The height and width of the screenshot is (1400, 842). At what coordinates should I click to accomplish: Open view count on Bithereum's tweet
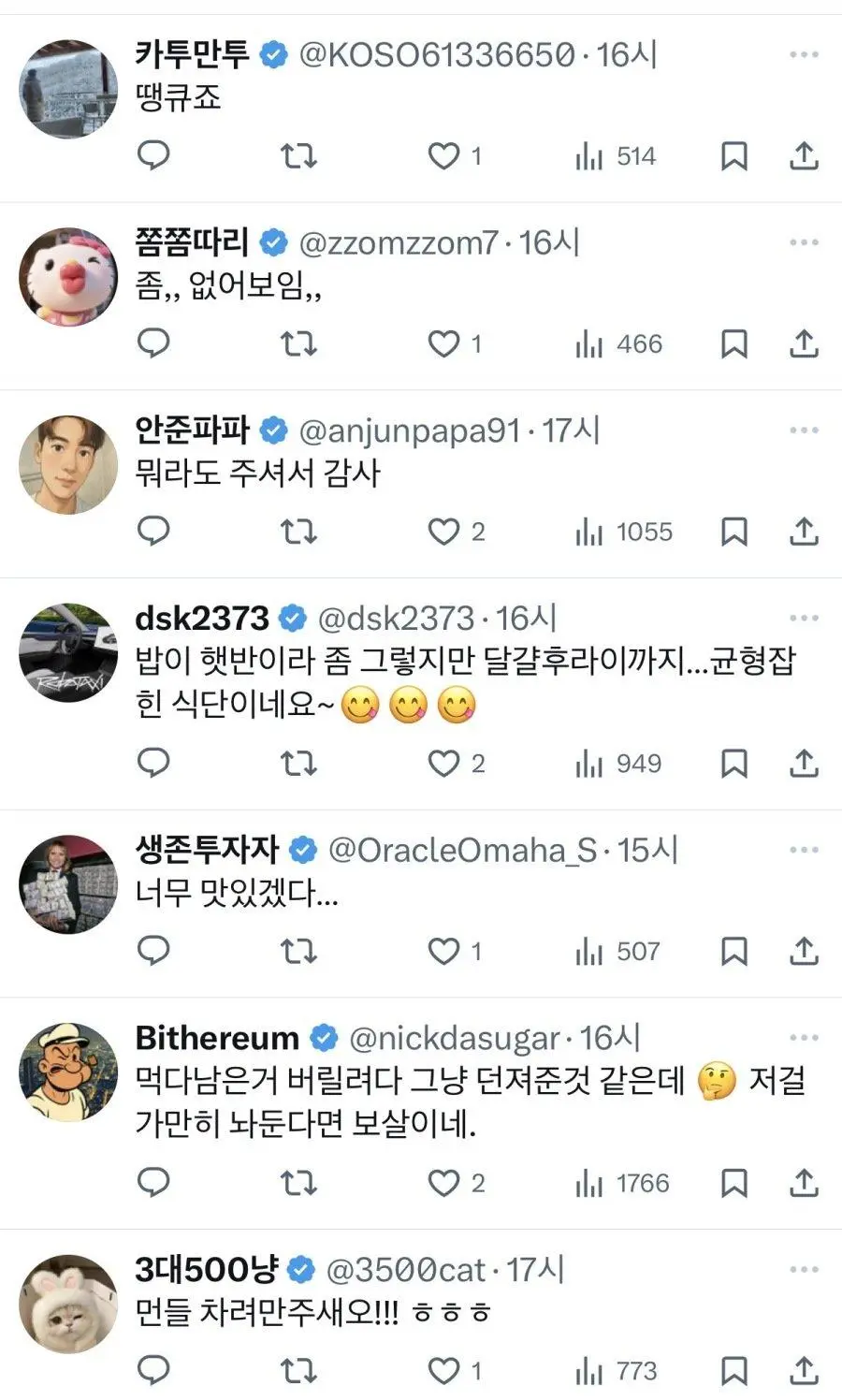(x=622, y=1183)
